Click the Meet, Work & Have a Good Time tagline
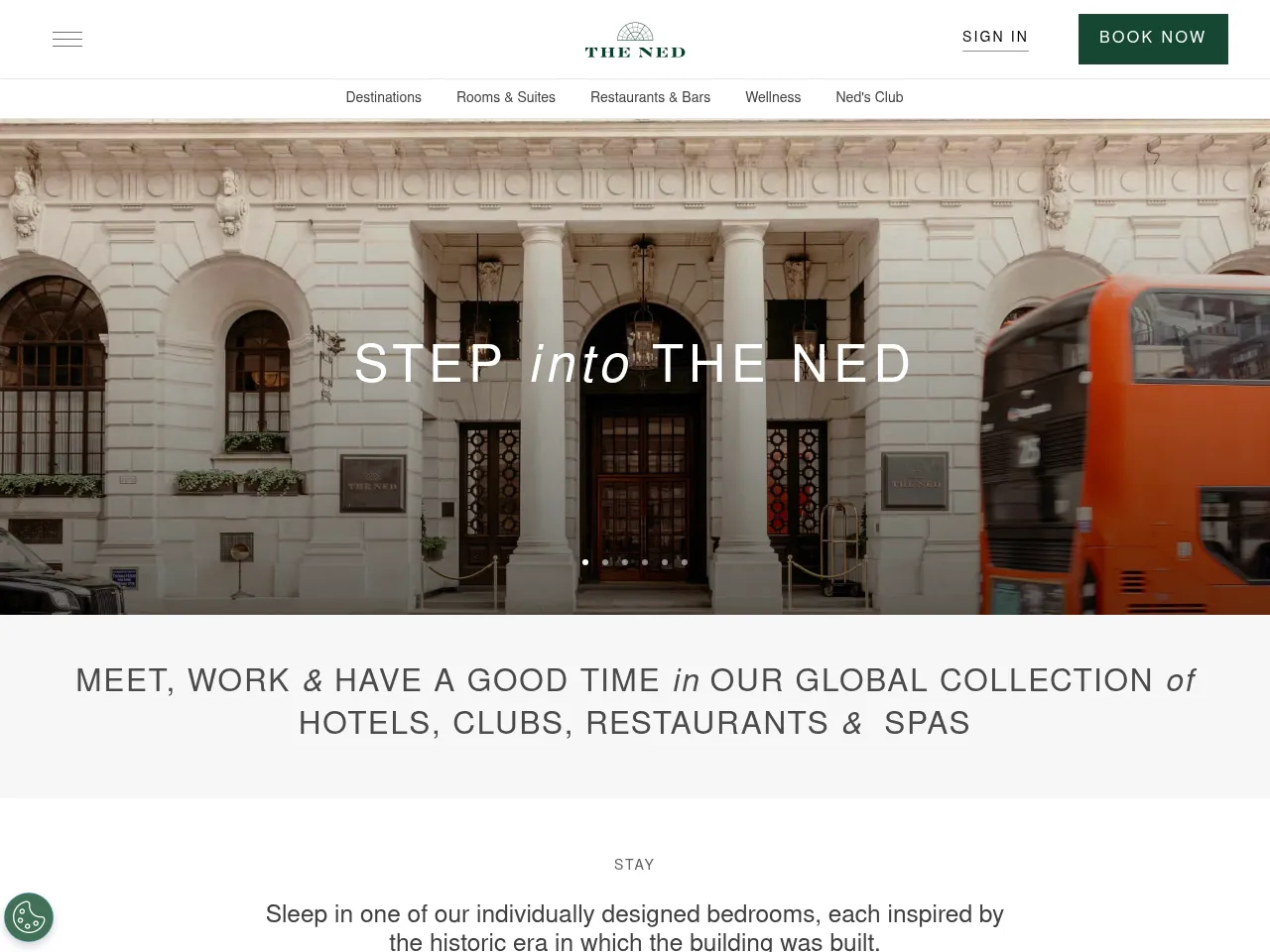 point(635,701)
